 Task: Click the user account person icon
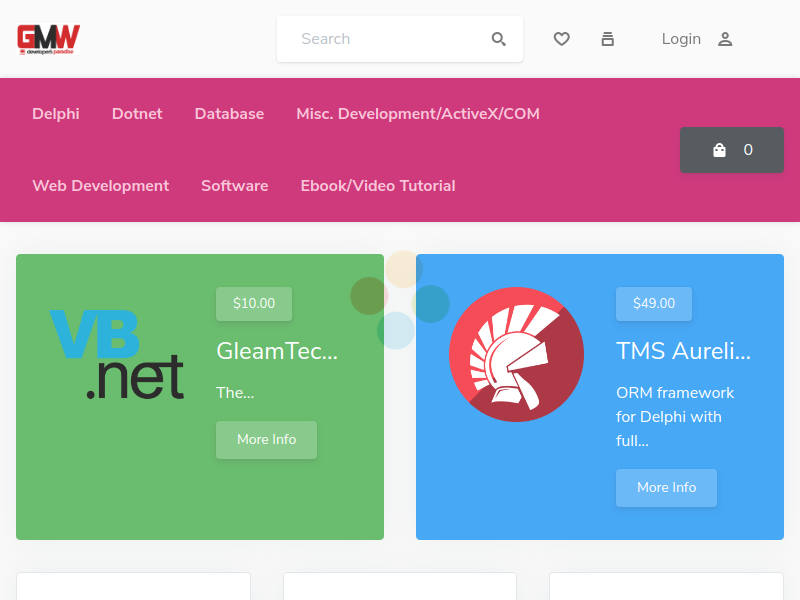point(725,39)
